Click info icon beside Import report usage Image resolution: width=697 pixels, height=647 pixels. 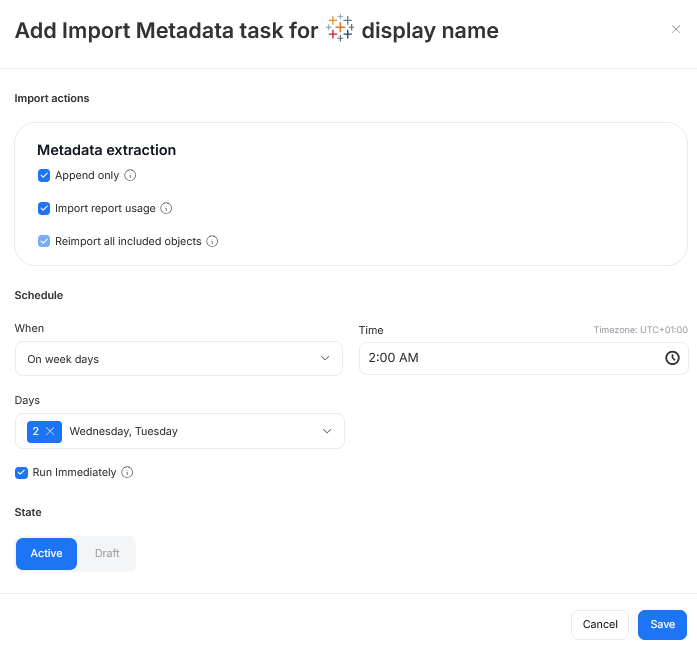click(x=166, y=209)
